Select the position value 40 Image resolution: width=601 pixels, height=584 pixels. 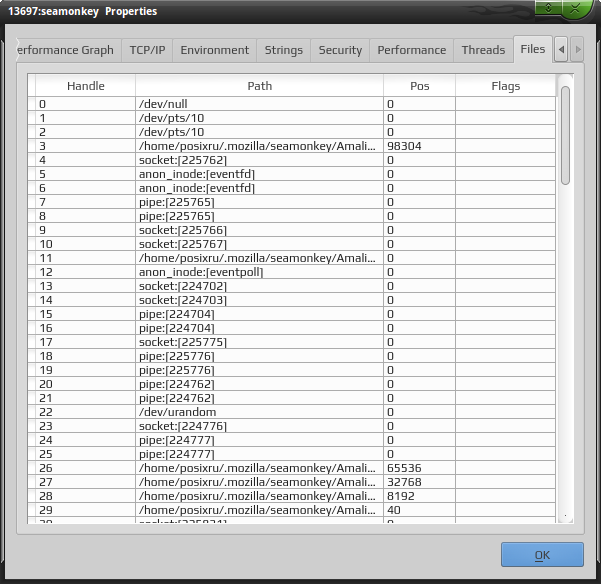394,510
